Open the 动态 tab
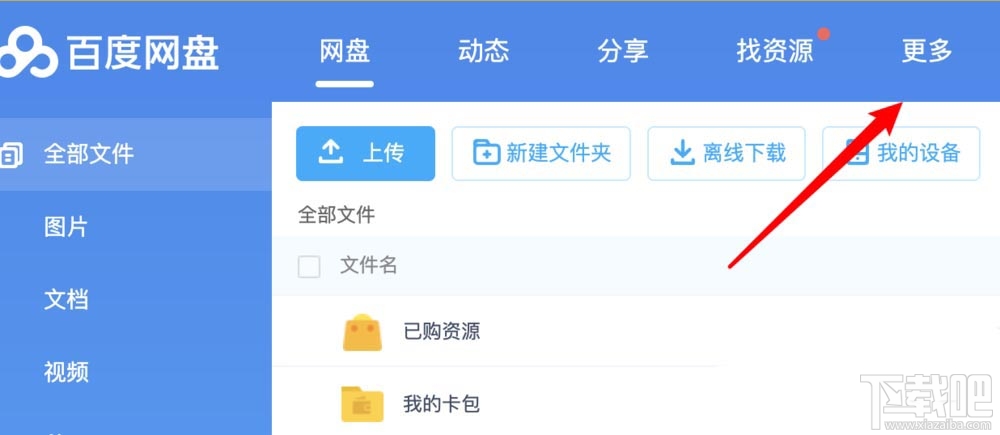This screenshot has height=435, width=1000. click(483, 51)
